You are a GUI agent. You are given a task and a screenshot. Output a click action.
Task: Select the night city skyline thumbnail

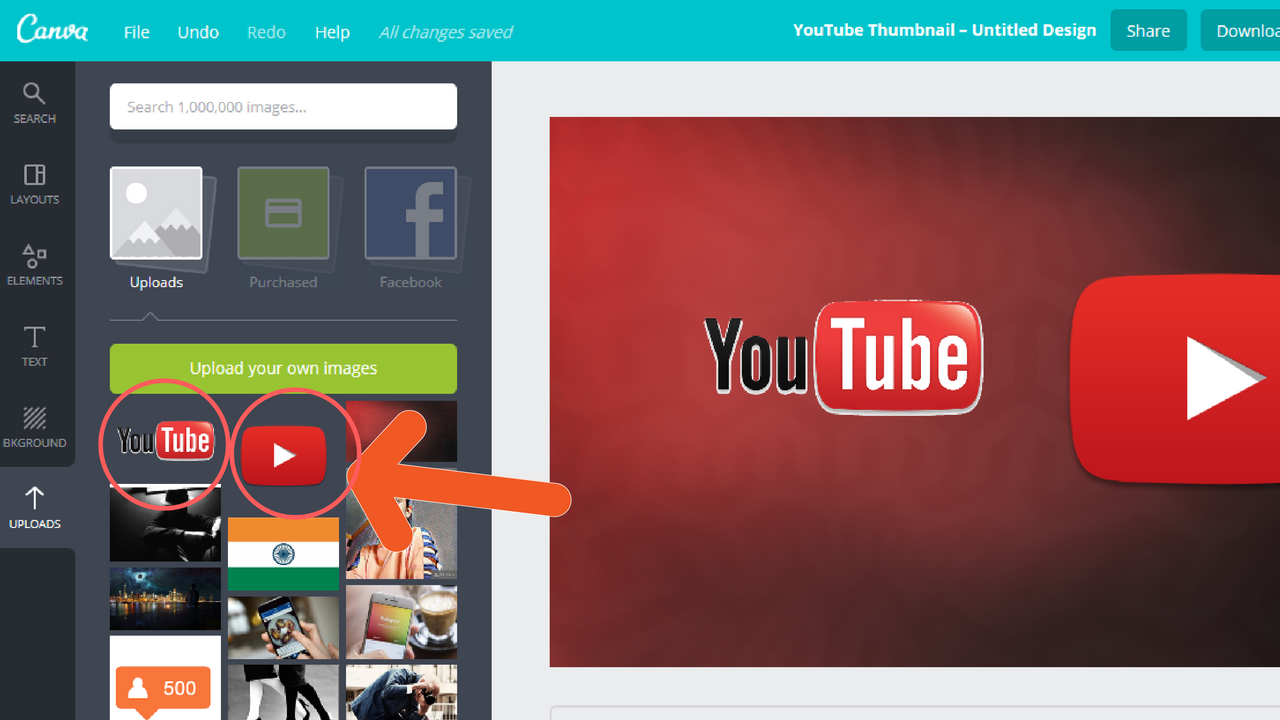pyautogui.click(x=165, y=598)
